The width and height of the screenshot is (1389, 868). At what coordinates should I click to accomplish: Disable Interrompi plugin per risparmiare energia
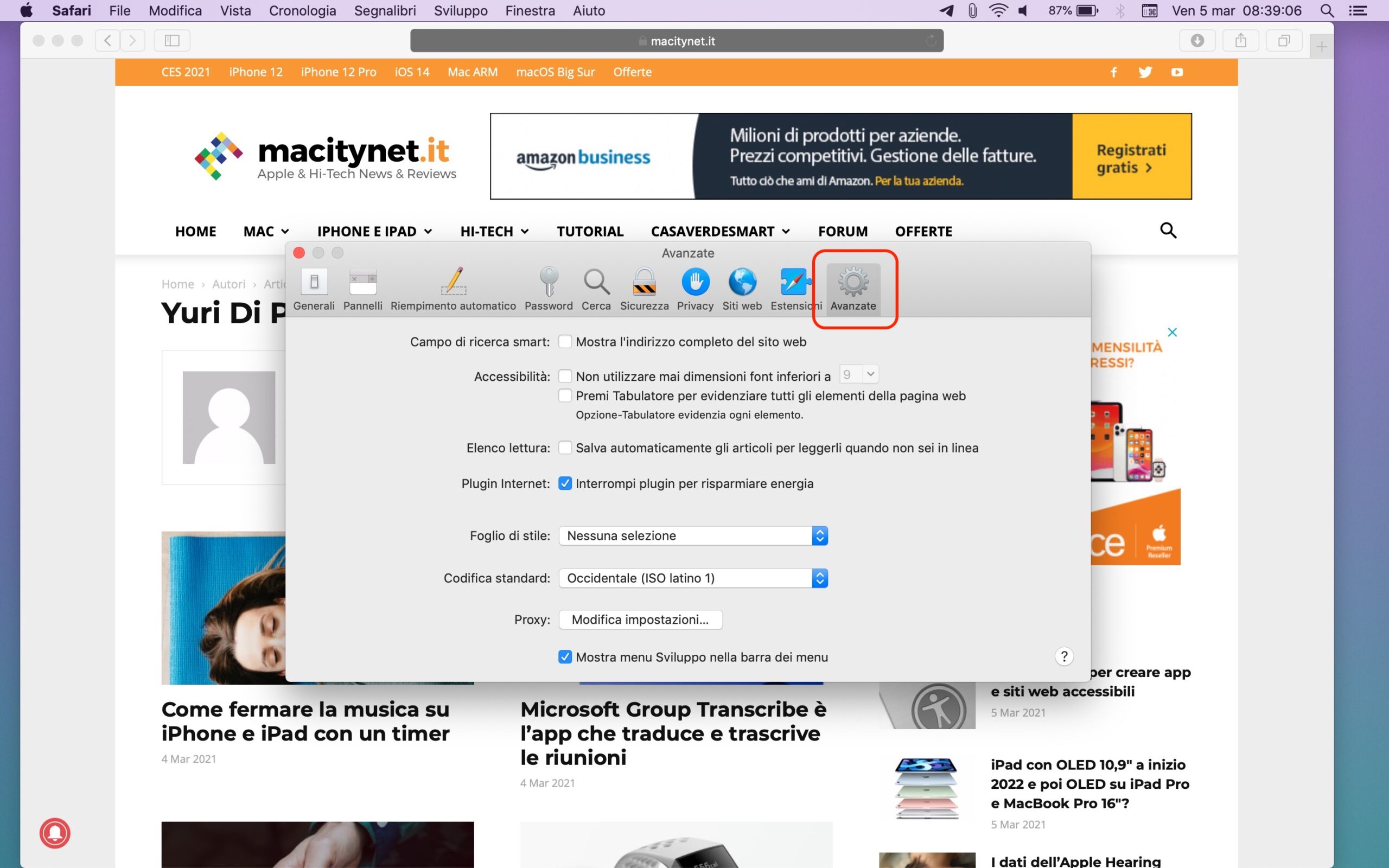pyautogui.click(x=565, y=483)
